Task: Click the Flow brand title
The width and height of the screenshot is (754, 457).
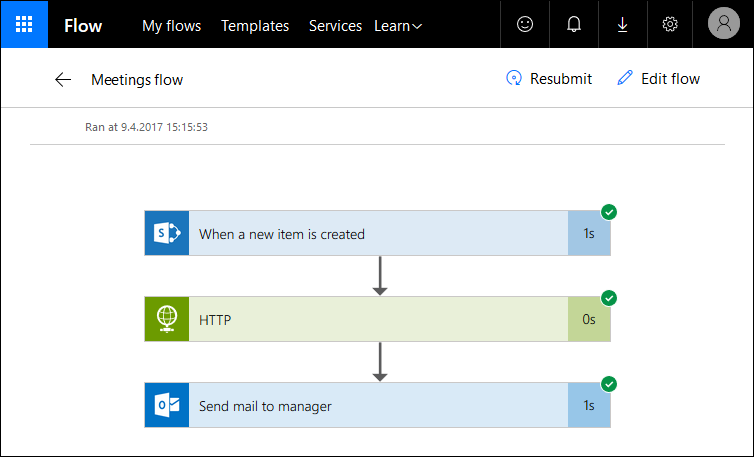Action: click(x=83, y=26)
